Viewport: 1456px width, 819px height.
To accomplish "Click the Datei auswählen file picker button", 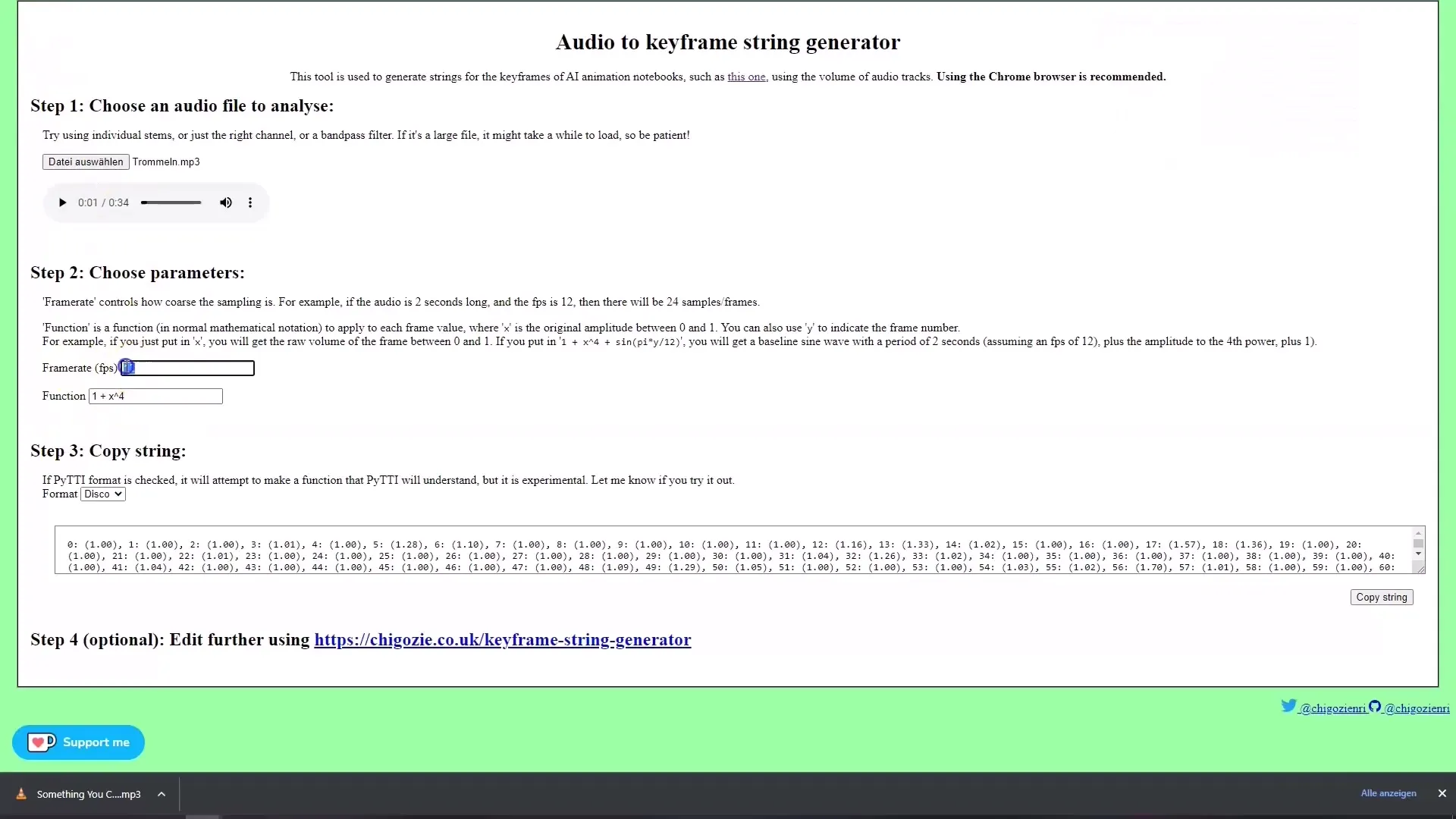I will [x=85, y=161].
